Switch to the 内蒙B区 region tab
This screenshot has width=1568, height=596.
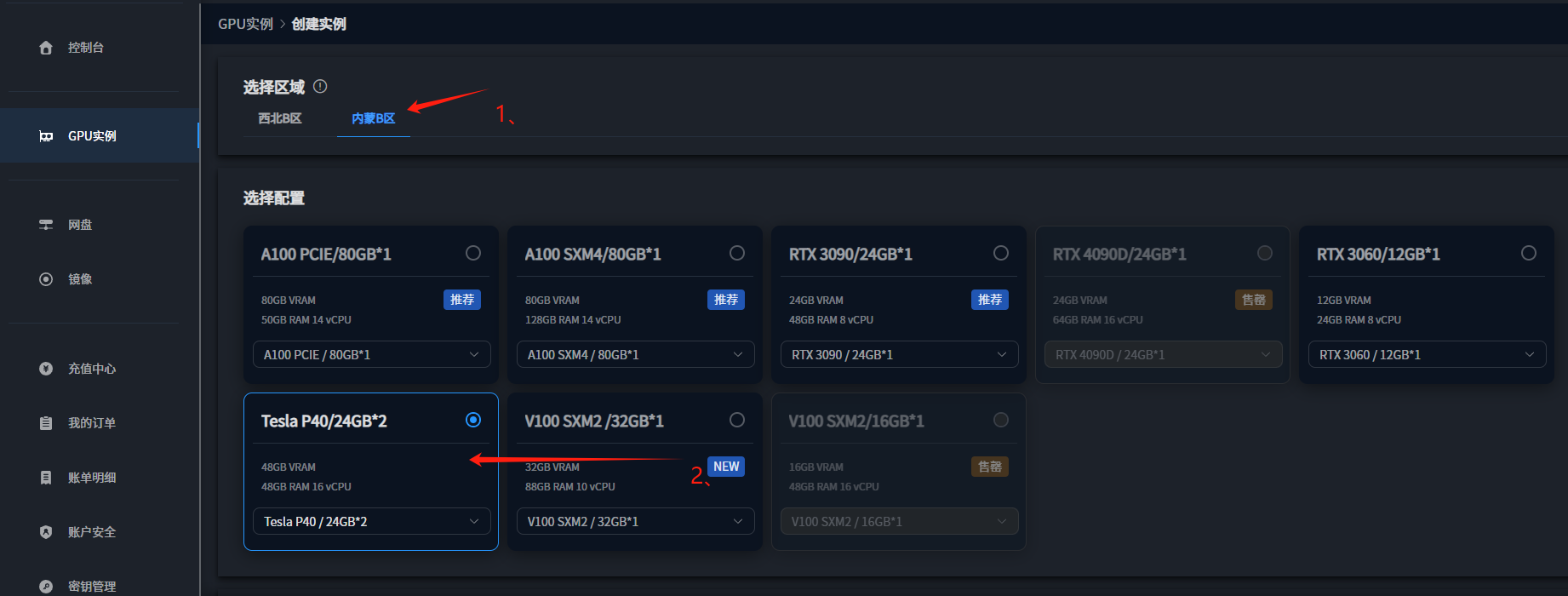point(374,118)
